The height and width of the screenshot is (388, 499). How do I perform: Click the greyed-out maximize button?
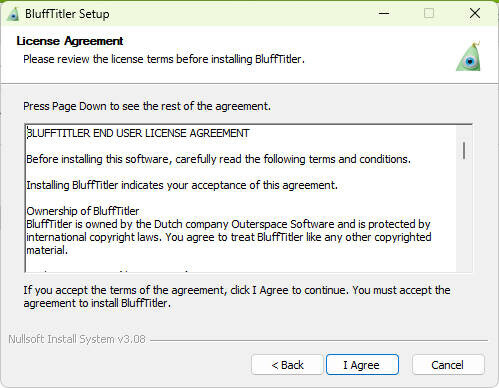429,14
